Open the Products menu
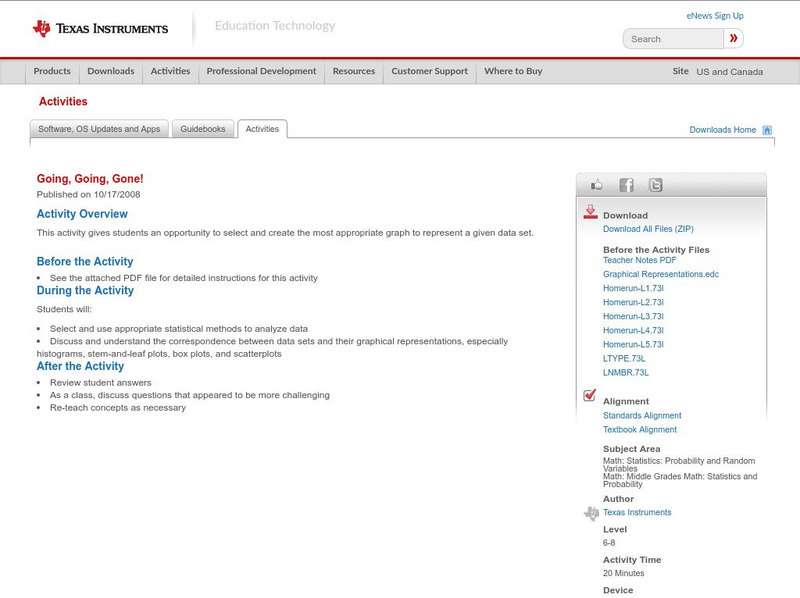 [52, 71]
